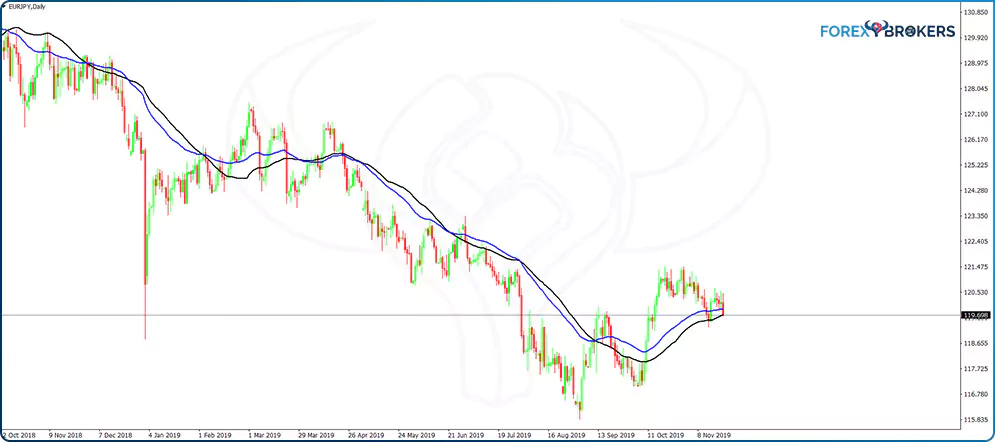Click the 16 Aug 2019 date label
This screenshot has height=442, width=995.
pos(564,436)
